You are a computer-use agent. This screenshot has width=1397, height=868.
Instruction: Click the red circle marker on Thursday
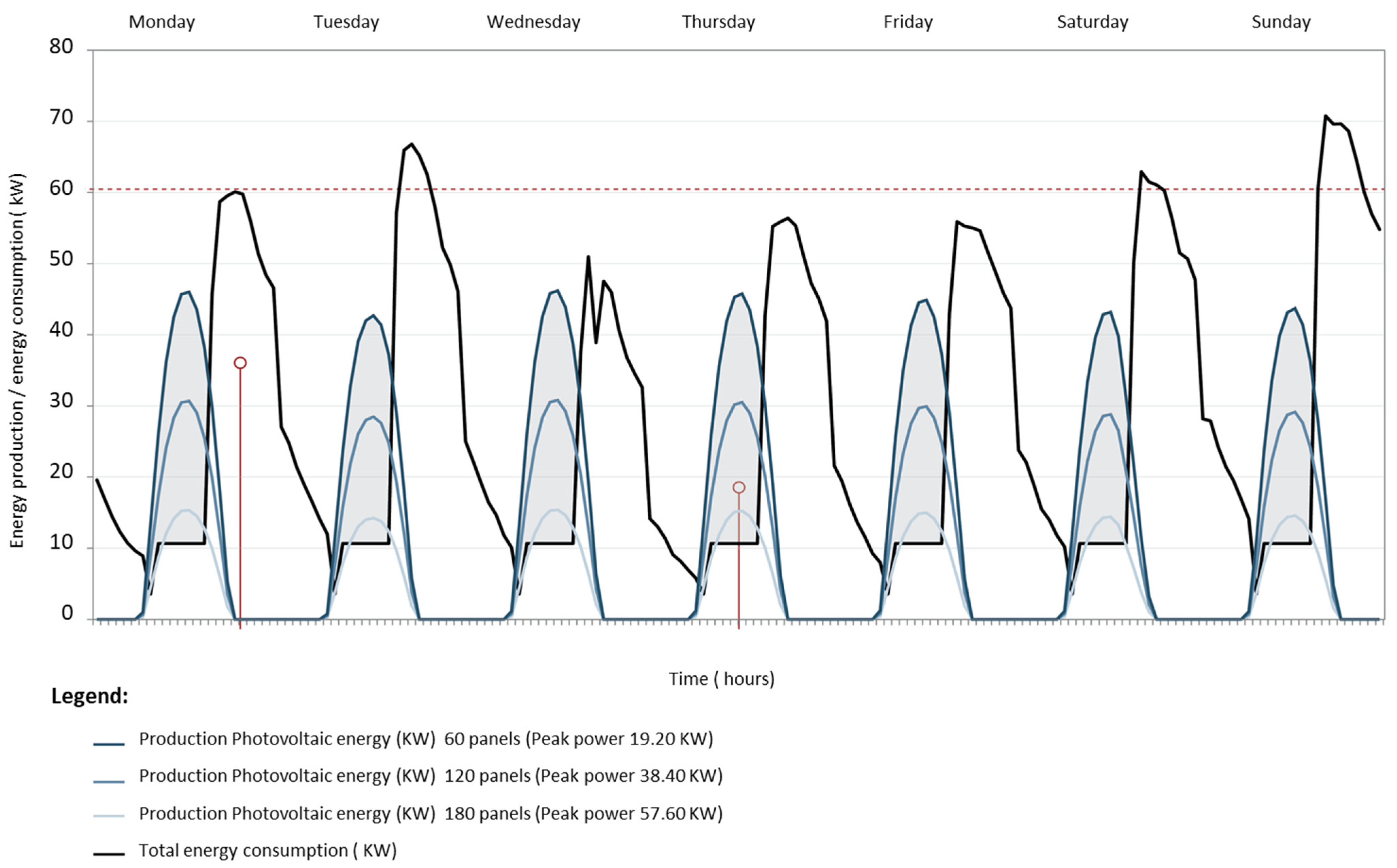coord(738,487)
